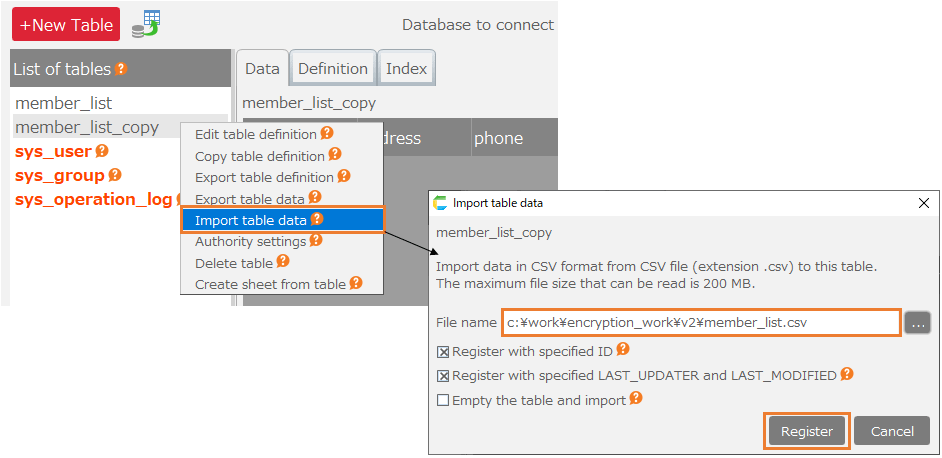Click help icon beside Edit table definition

pos(327,133)
